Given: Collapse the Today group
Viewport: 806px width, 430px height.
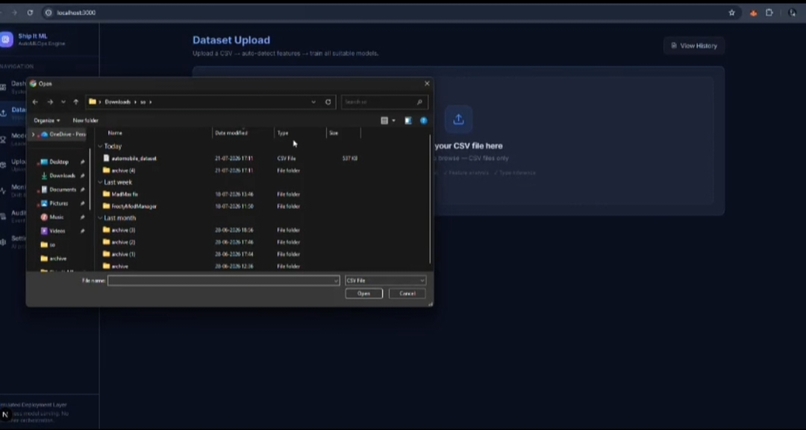Looking at the screenshot, I should [x=100, y=146].
